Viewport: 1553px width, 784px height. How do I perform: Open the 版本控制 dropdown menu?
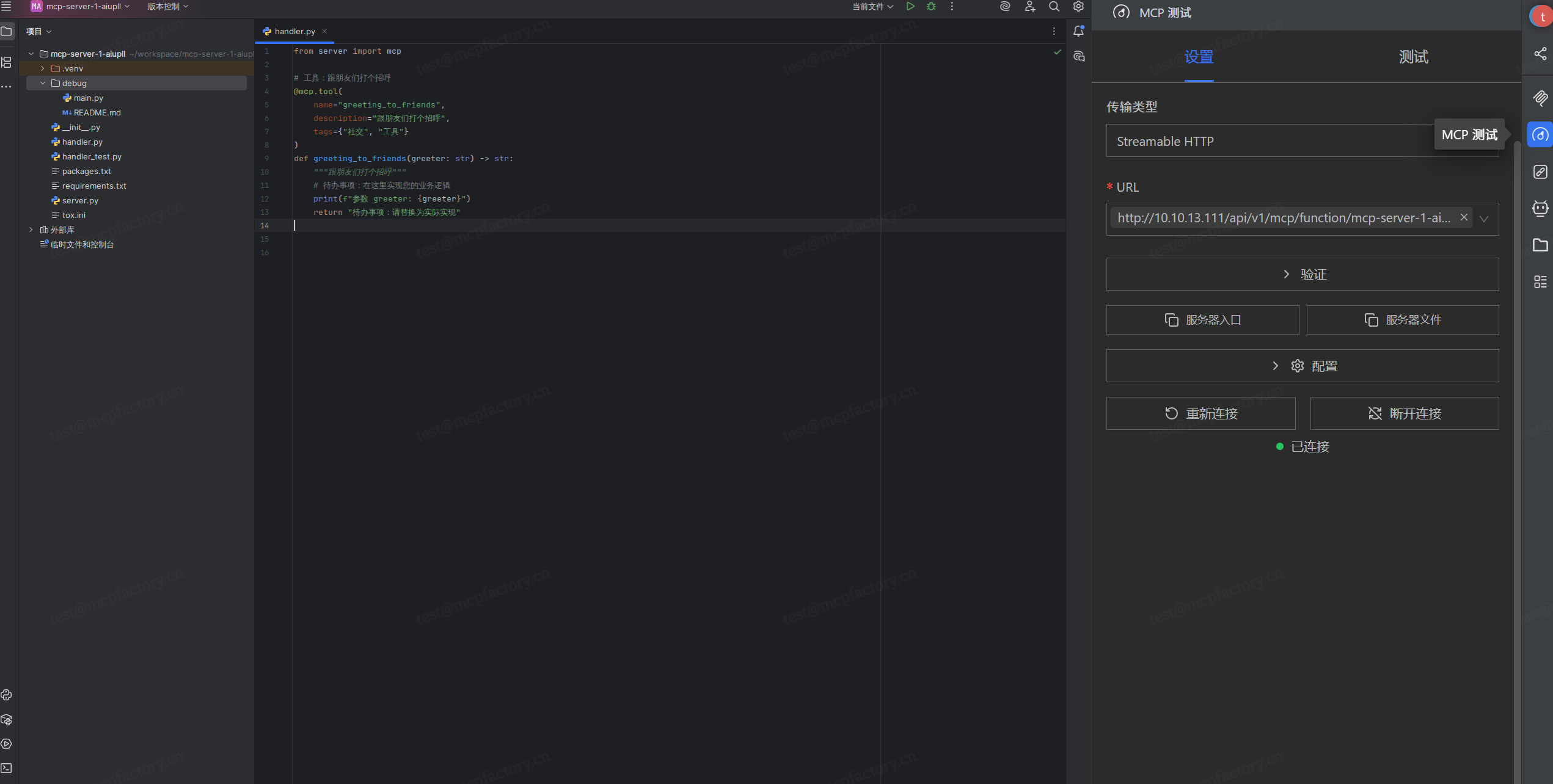click(167, 6)
